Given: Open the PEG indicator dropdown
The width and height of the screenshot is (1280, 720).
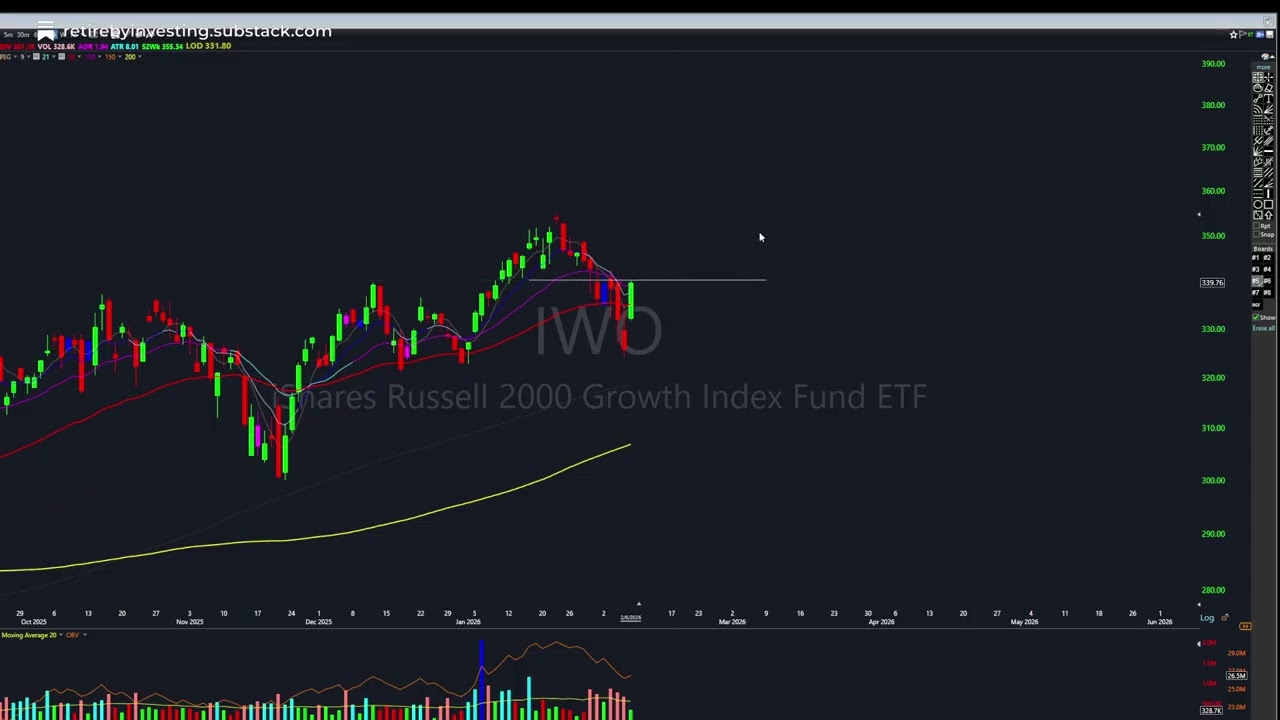Looking at the screenshot, I should pyautogui.click(x=15, y=57).
